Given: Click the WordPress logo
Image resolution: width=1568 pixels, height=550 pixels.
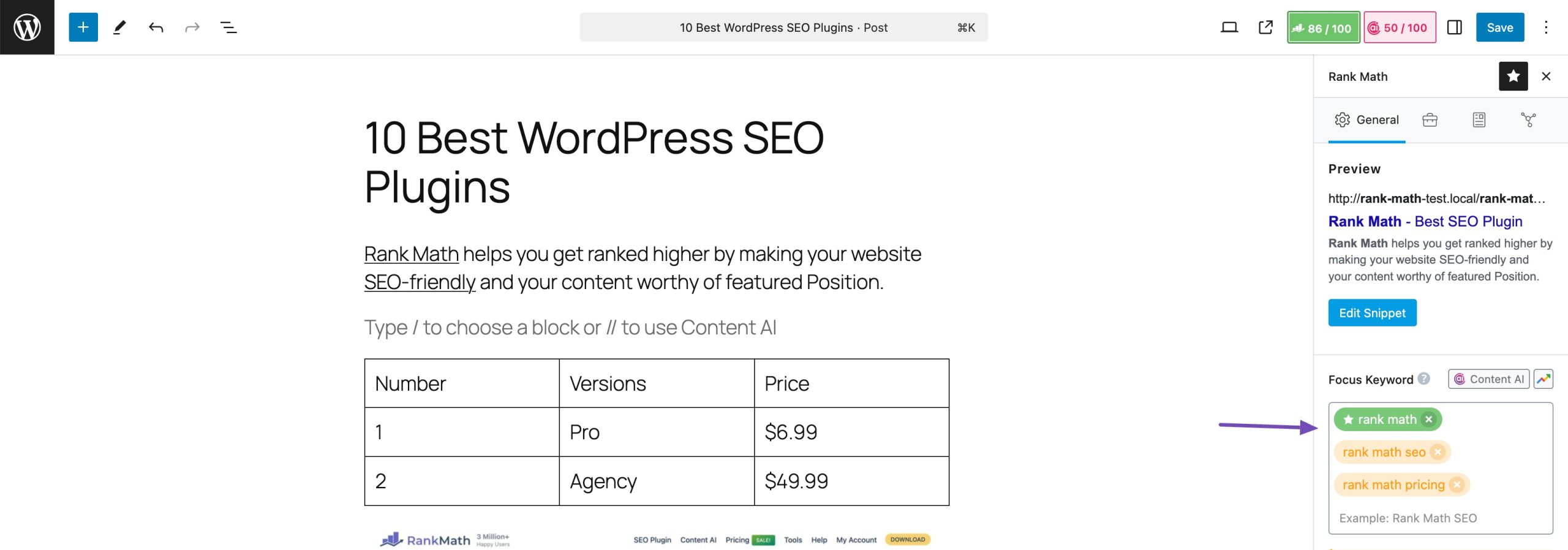Looking at the screenshot, I should coord(27,26).
